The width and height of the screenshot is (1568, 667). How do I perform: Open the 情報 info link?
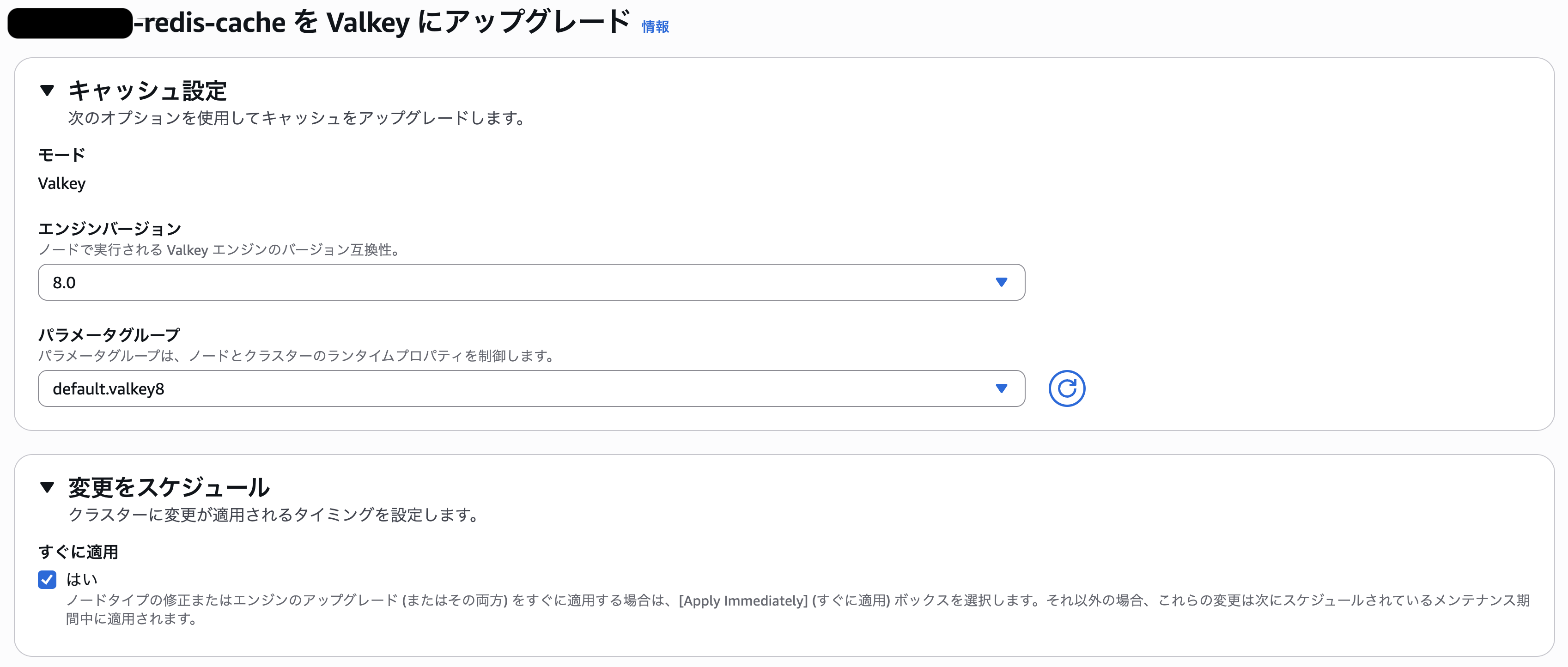[x=655, y=27]
